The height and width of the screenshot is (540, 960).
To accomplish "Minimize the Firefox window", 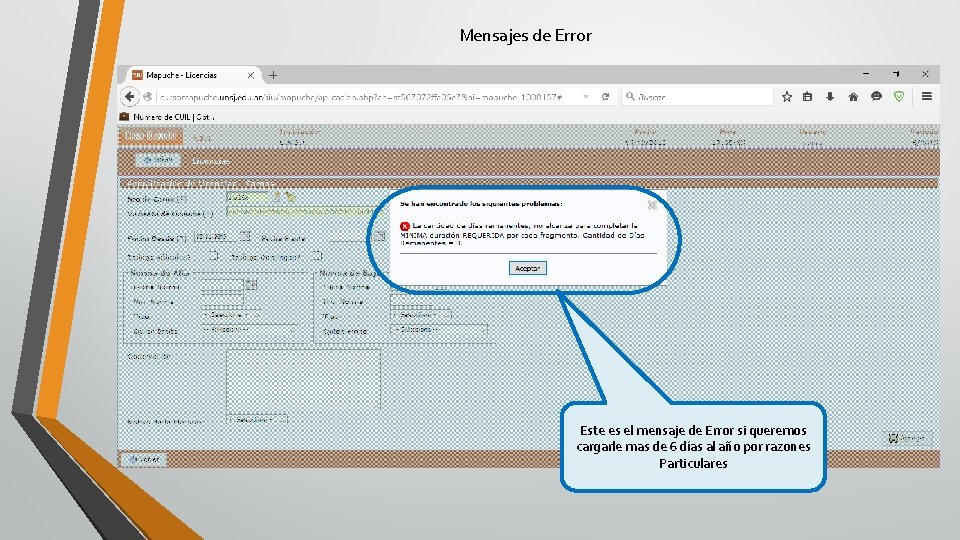I will click(866, 73).
